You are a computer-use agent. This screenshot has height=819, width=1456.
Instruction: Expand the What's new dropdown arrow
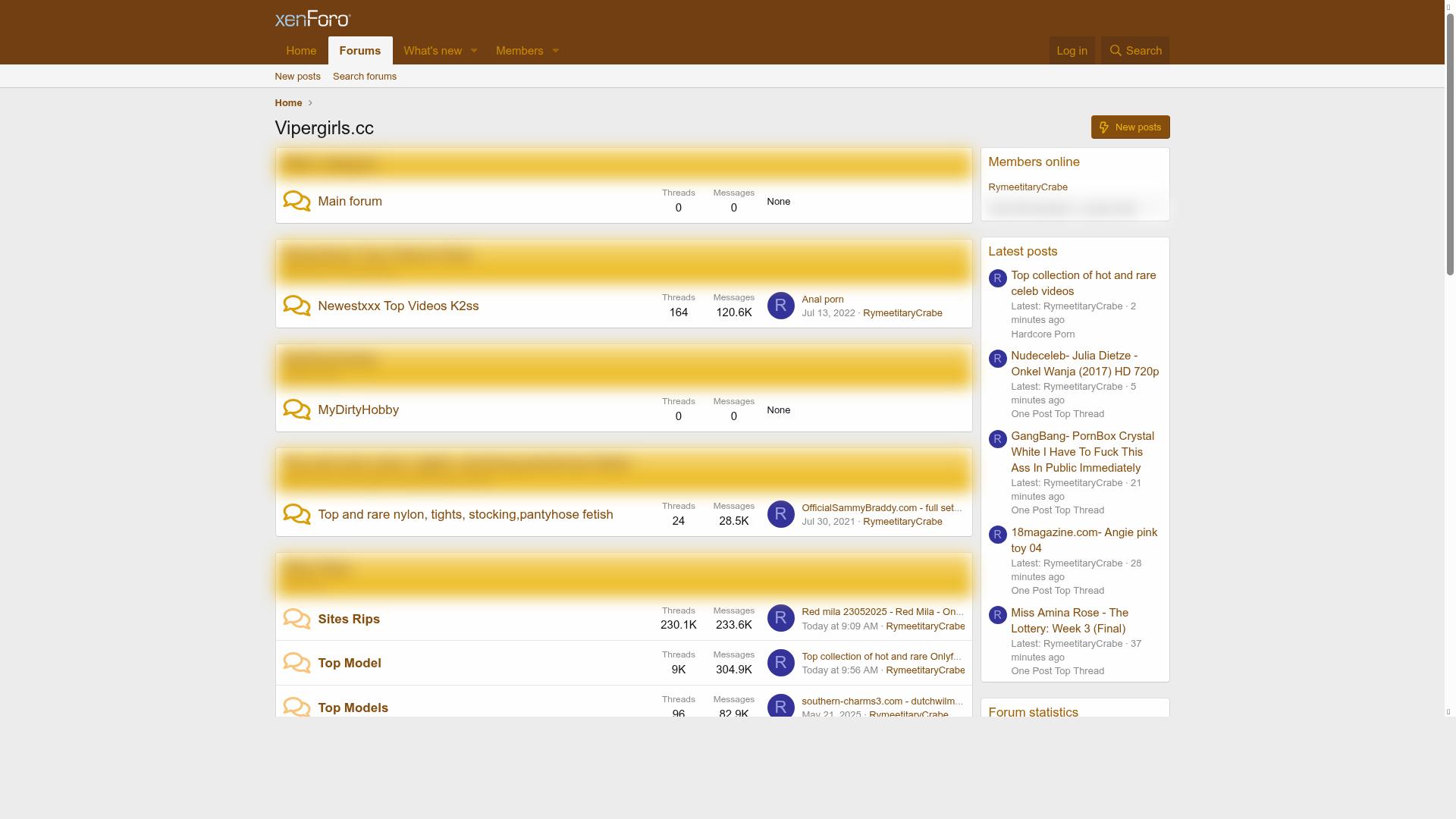(474, 51)
